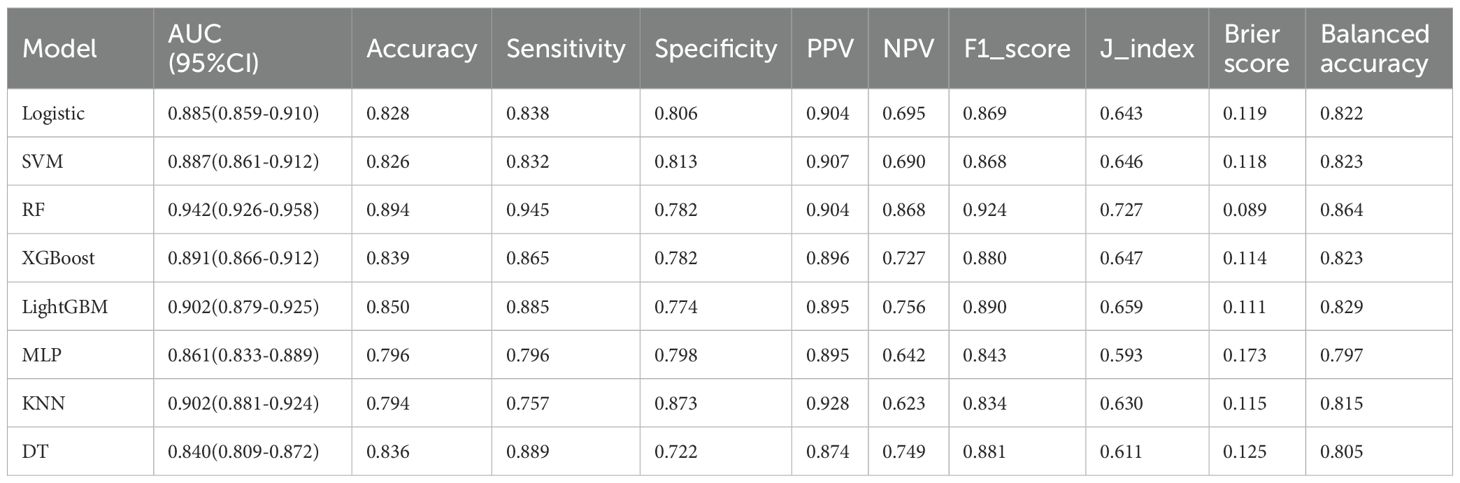Select the DT row label
This screenshot has width=1460, height=483.
coord(33,450)
